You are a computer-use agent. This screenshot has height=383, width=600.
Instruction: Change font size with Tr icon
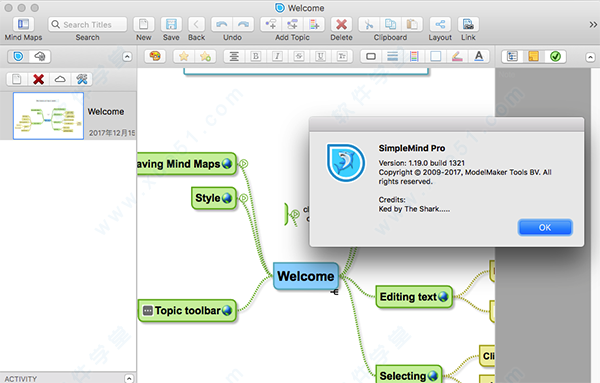coord(342,57)
